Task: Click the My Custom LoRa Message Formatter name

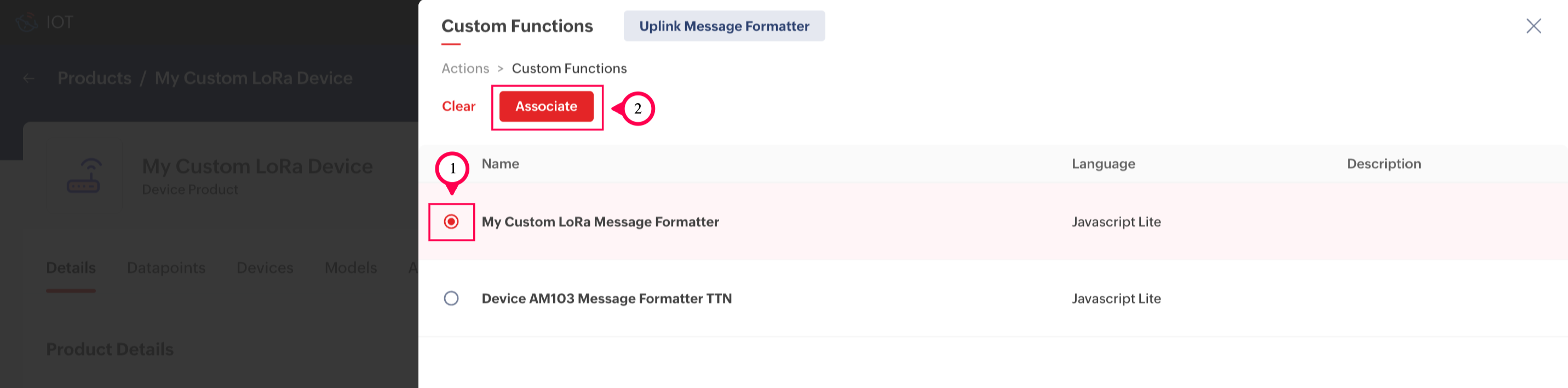Action: pyautogui.click(x=600, y=222)
